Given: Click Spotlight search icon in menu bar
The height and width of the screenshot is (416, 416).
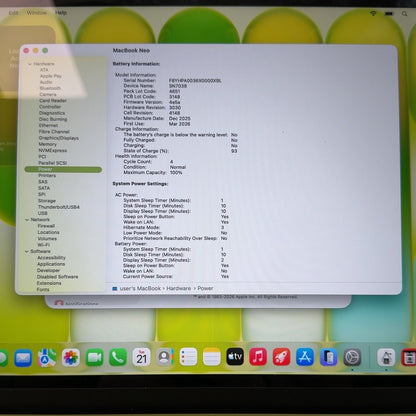Looking at the screenshot, I should 404,14.
